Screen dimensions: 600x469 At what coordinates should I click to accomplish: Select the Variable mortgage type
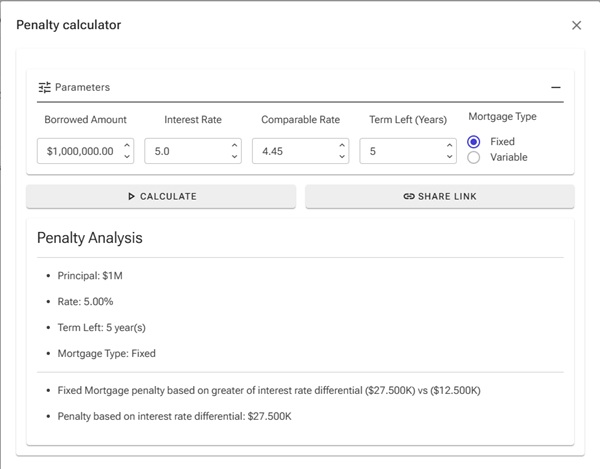[x=474, y=157]
